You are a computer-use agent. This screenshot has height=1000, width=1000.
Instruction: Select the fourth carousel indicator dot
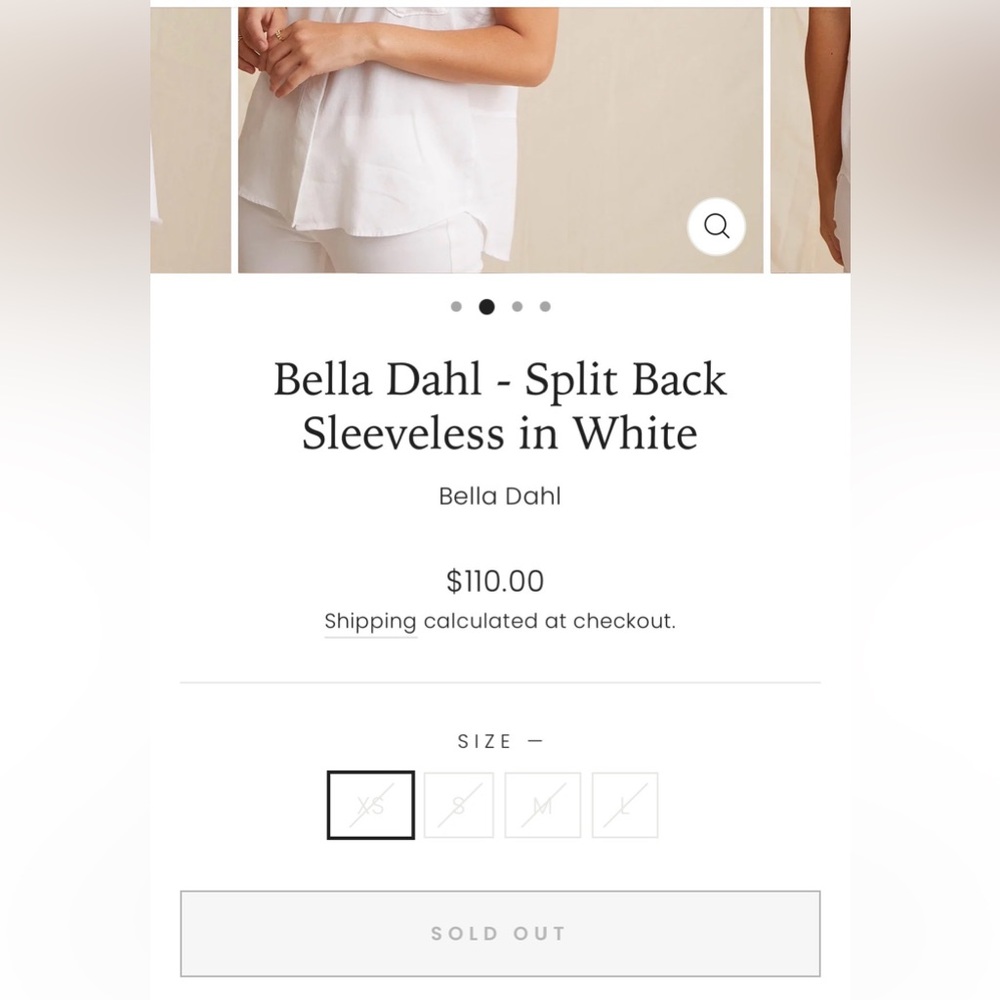tap(544, 307)
